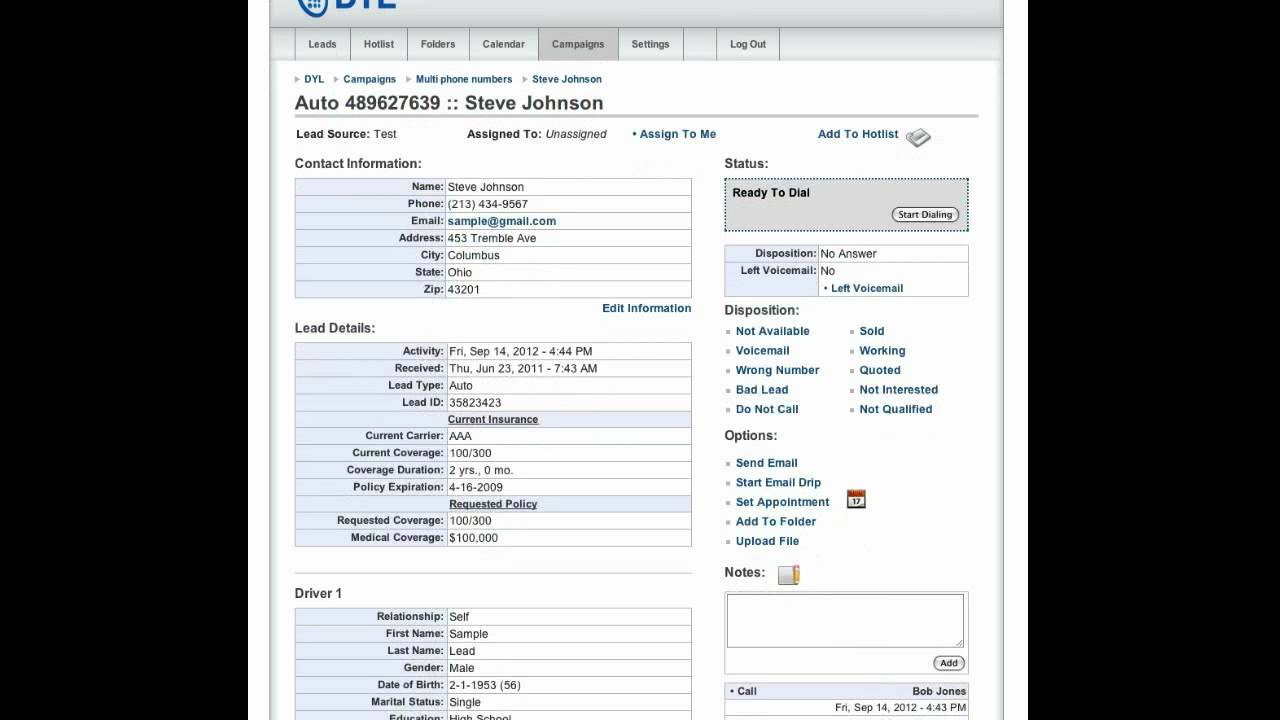Screen dimensions: 1280x720
Task: Switch to the Folders tab
Action: [438, 44]
